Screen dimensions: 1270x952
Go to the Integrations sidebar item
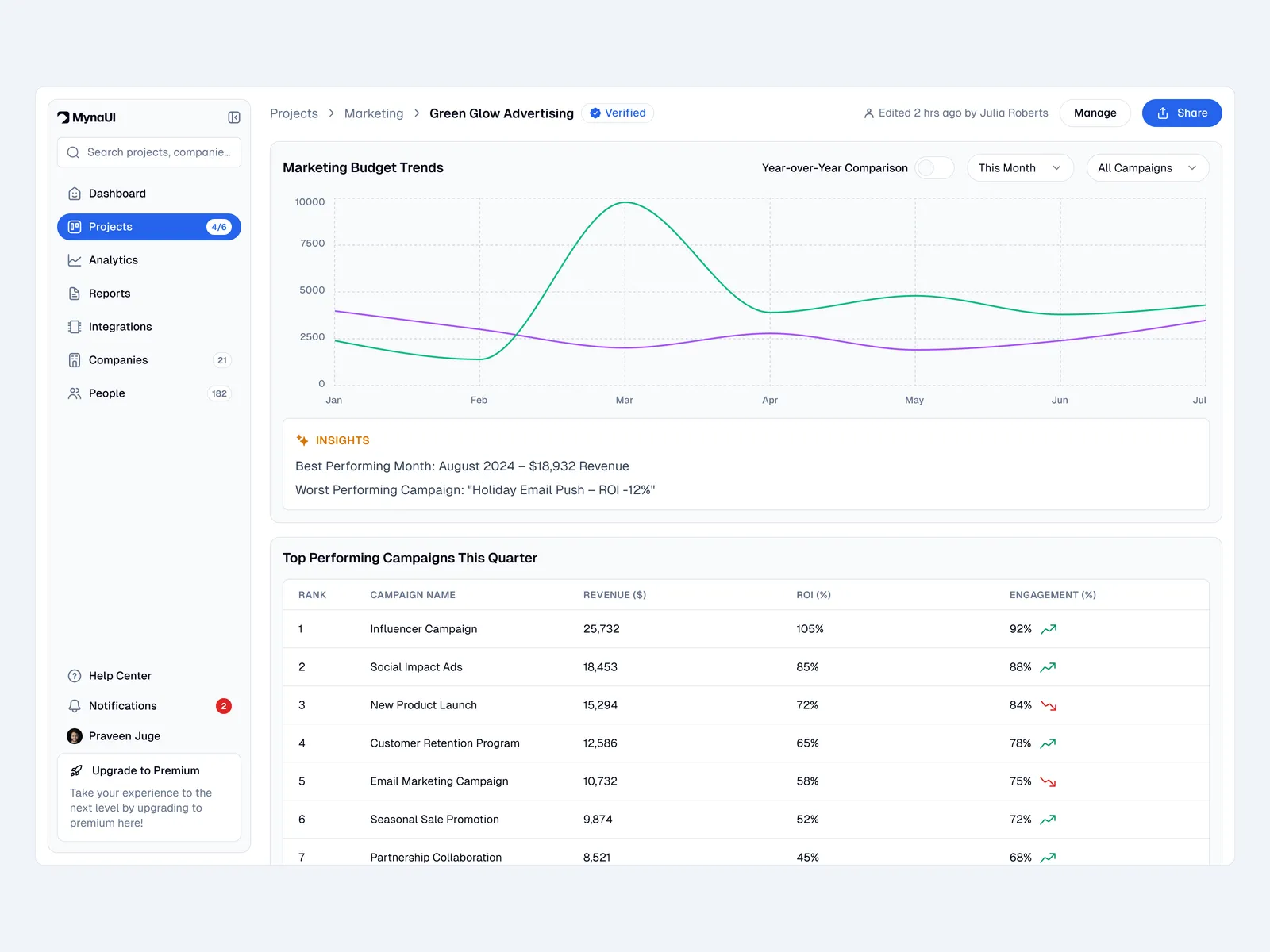(120, 327)
